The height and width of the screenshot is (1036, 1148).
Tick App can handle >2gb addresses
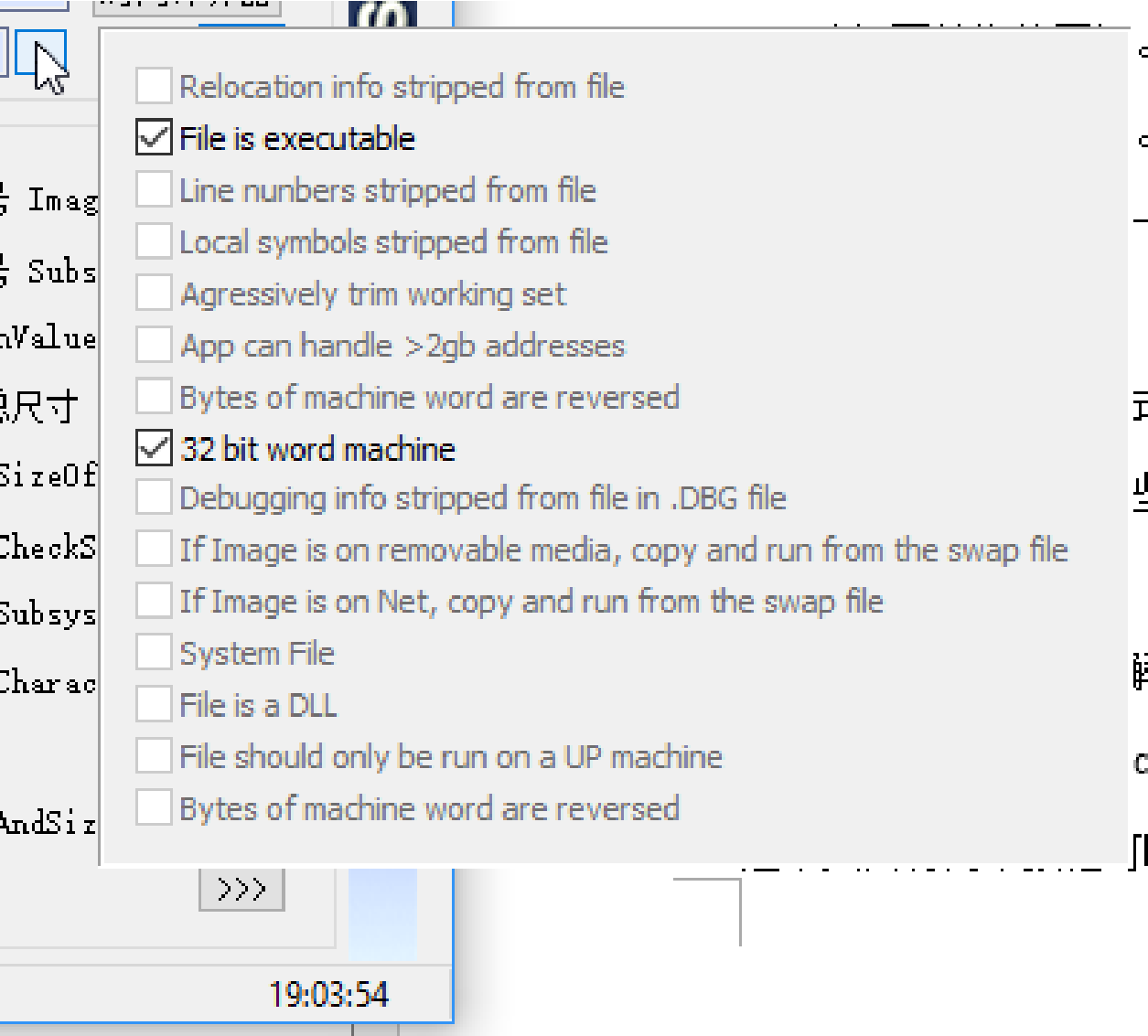coord(154,345)
